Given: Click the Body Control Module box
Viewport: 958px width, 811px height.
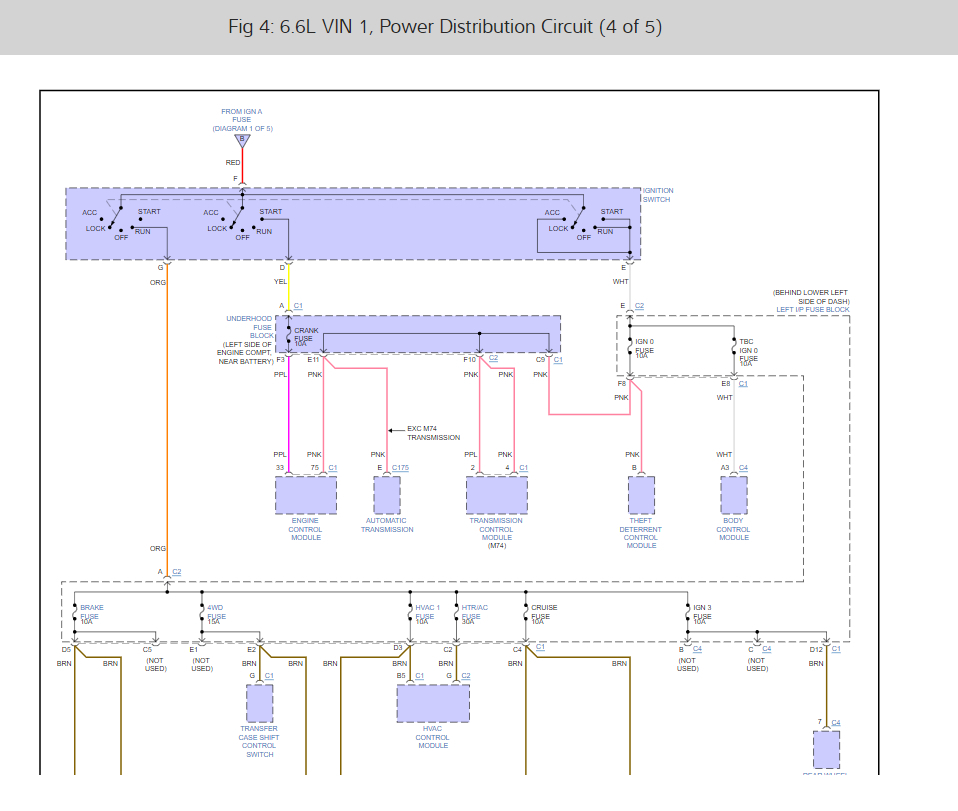Looking at the screenshot, I should pyautogui.click(x=734, y=495).
